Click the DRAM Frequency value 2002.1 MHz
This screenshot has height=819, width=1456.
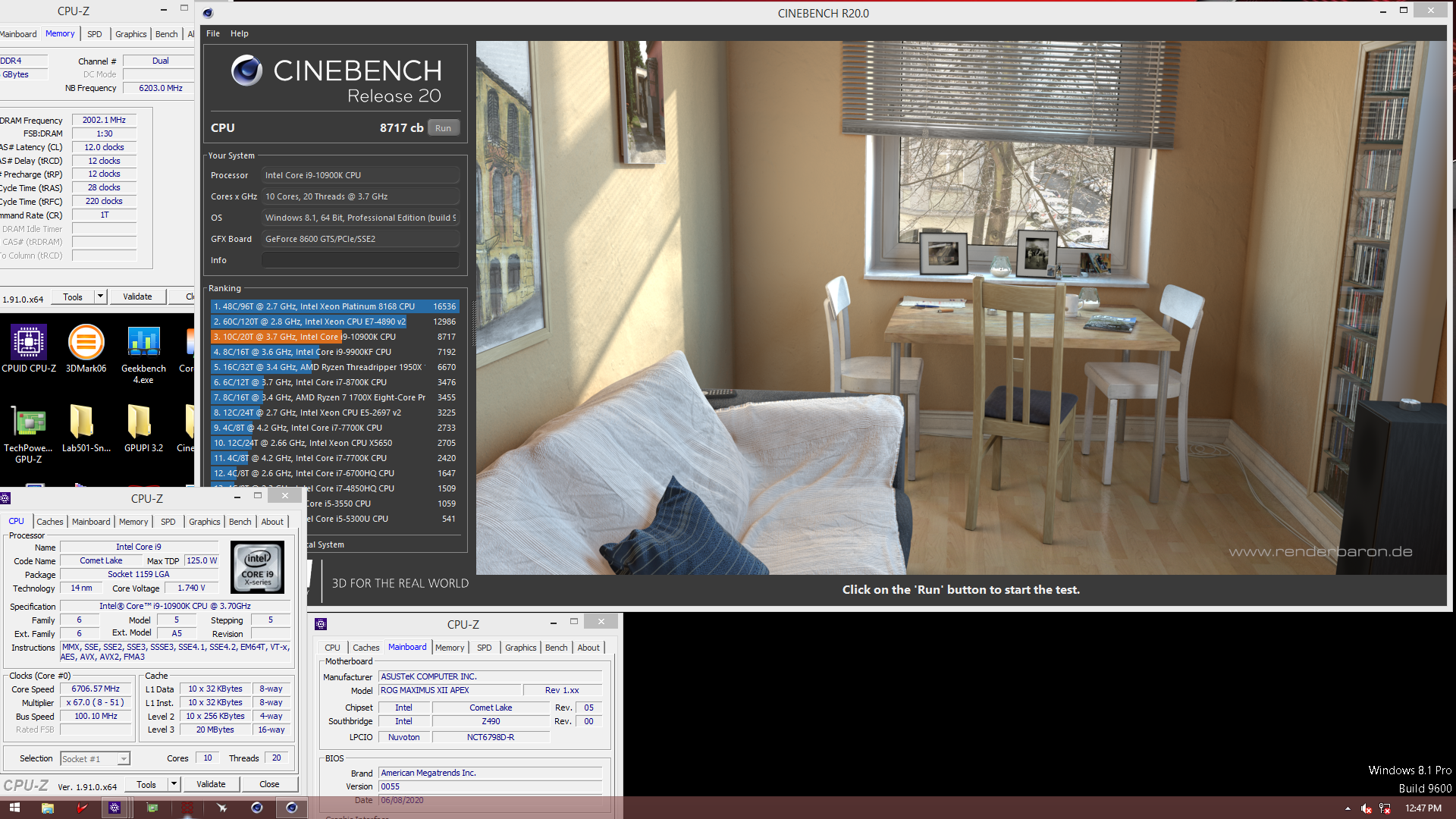pyautogui.click(x=104, y=120)
